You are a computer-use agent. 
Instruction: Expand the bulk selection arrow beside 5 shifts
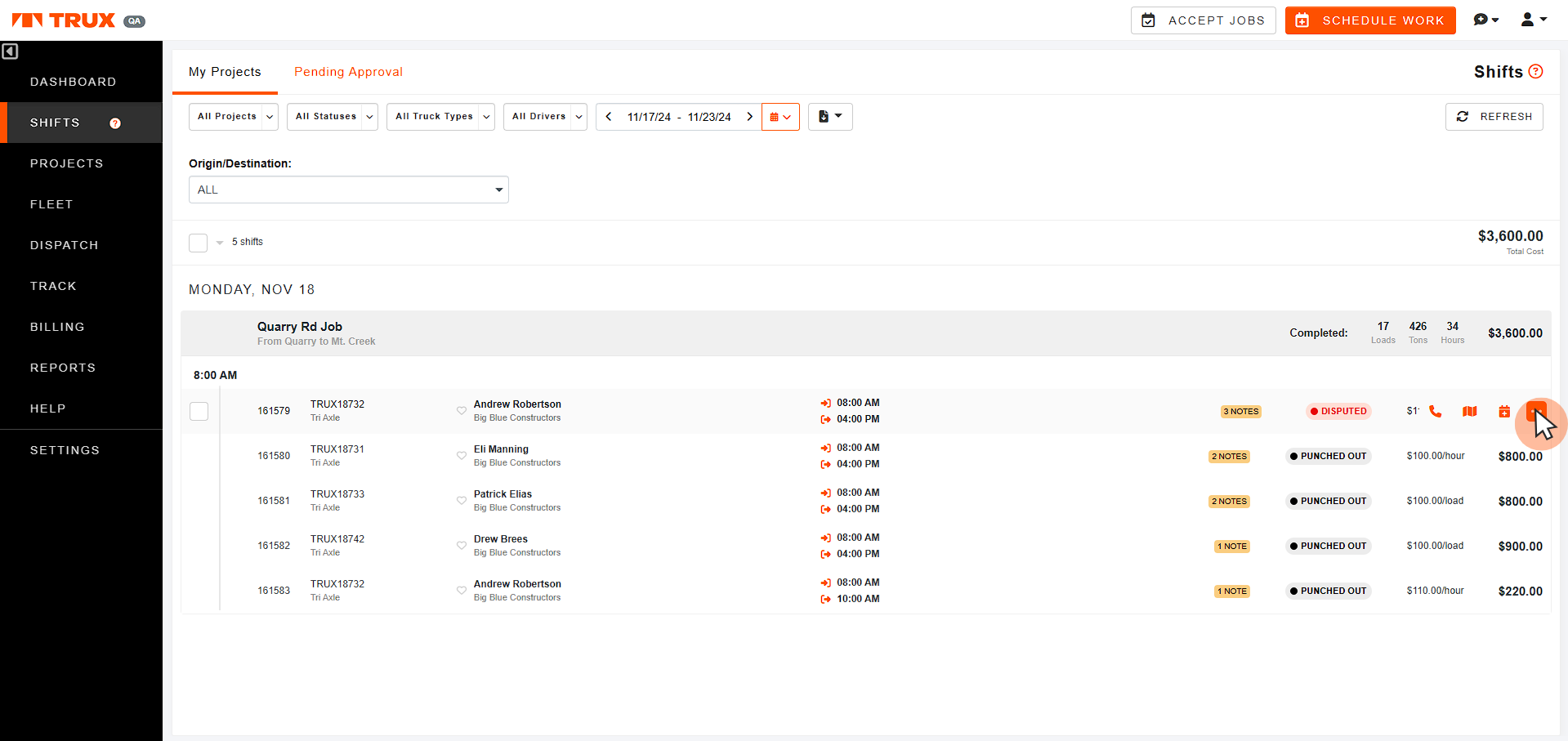220,243
